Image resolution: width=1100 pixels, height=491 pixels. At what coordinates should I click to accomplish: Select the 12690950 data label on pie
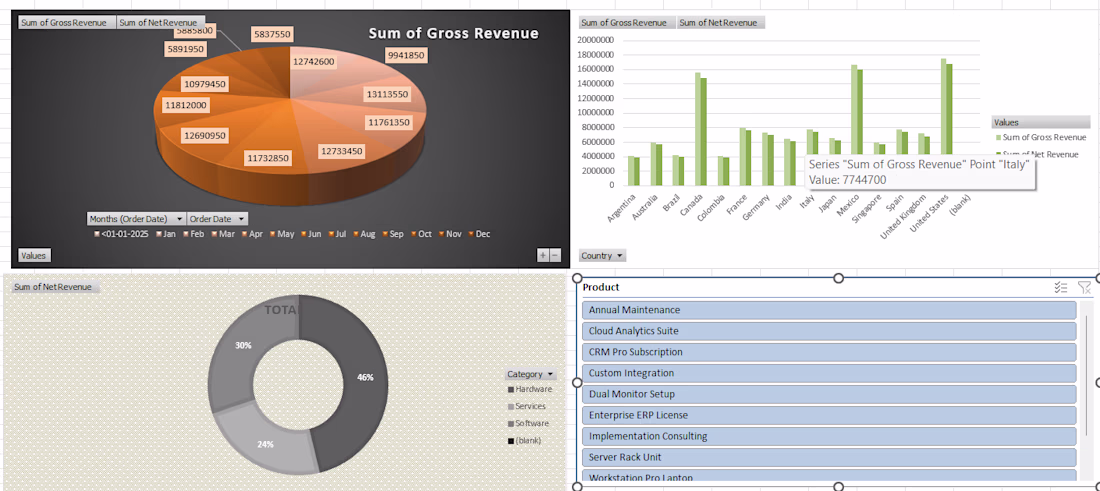(205, 135)
